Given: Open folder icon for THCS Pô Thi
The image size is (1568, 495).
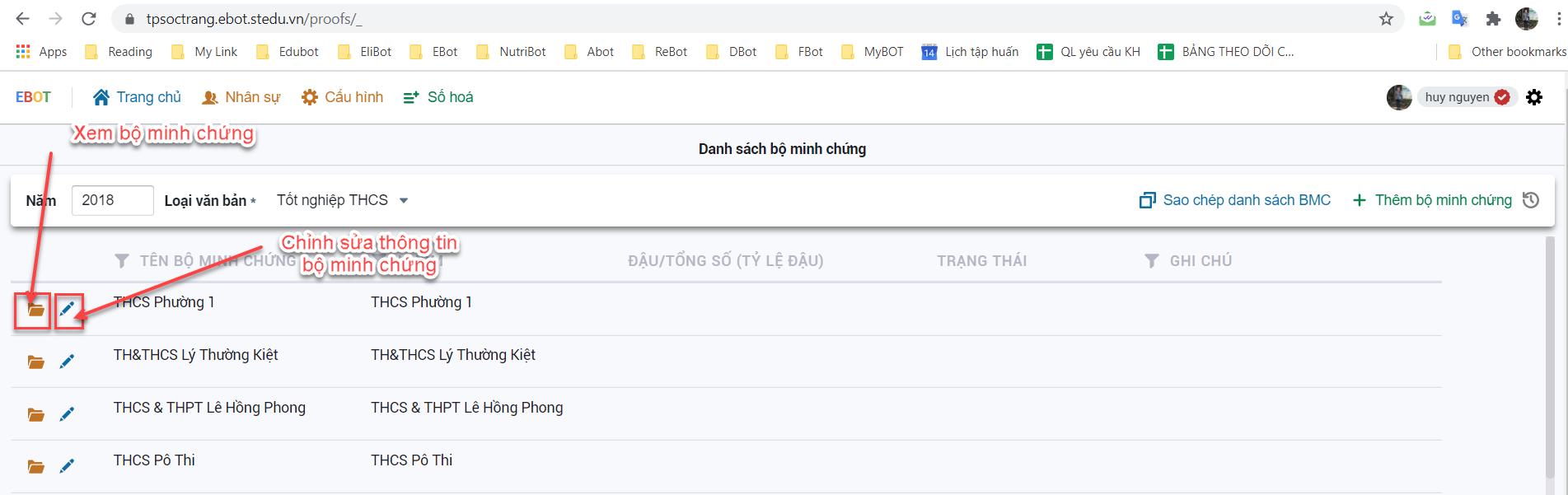Looking at the screenshot, I should coord(35,467).
